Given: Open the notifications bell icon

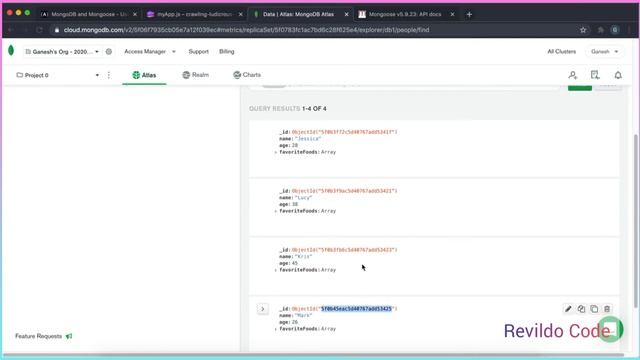Looking at the screenshot, I should click(x=618, y=75).
